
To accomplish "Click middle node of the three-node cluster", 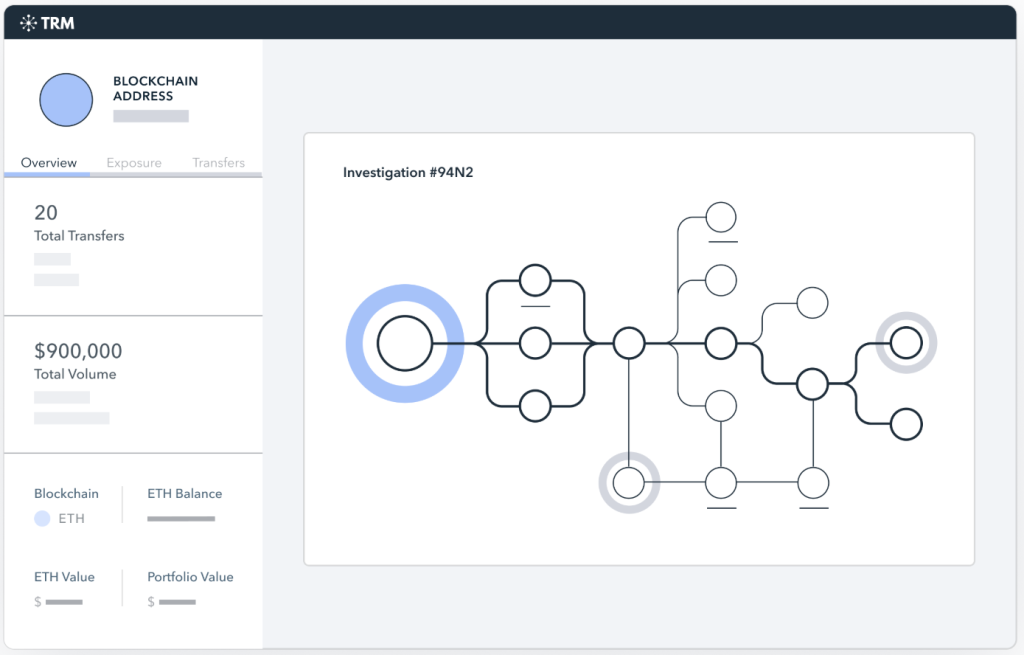I will click(x=536, y=343).
